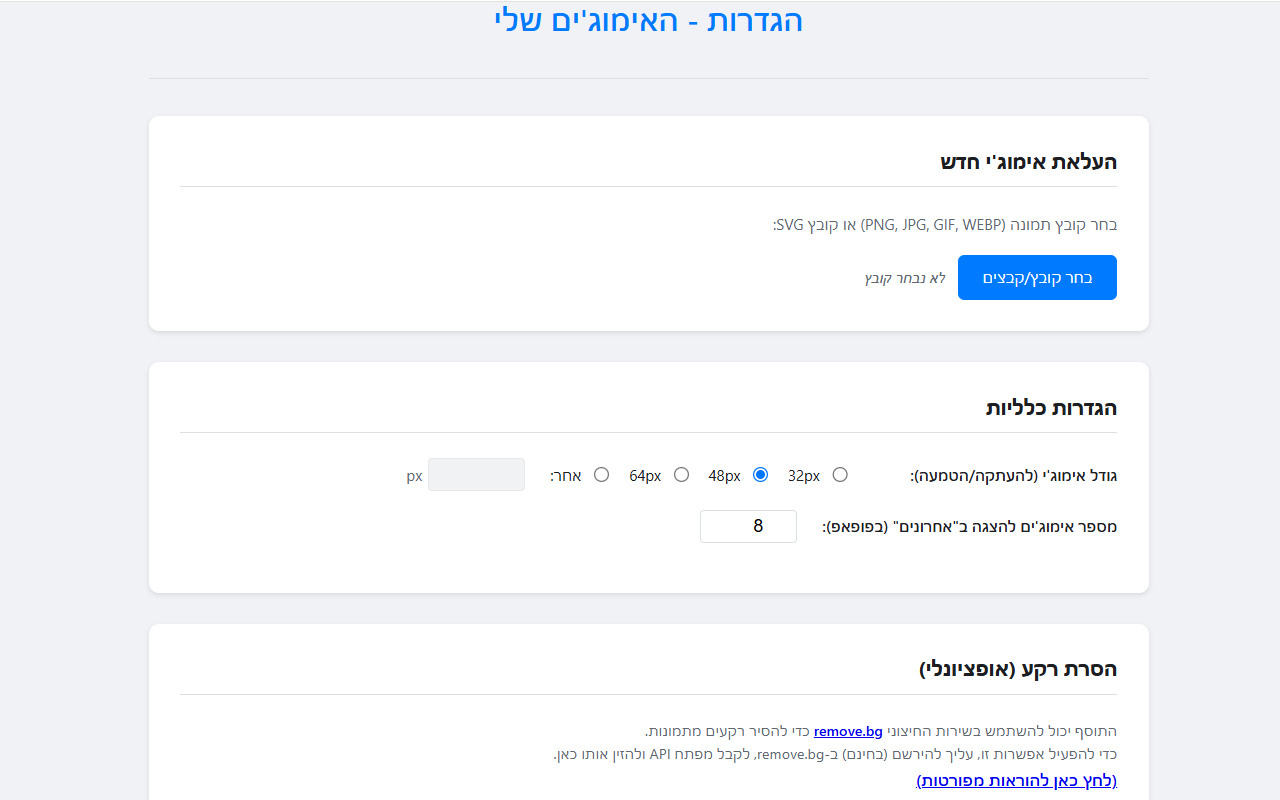Click the 'הגדרות - האימוג'ים שלי' page title
This screenshot has height=800, width=1280.
pos(648,20)
